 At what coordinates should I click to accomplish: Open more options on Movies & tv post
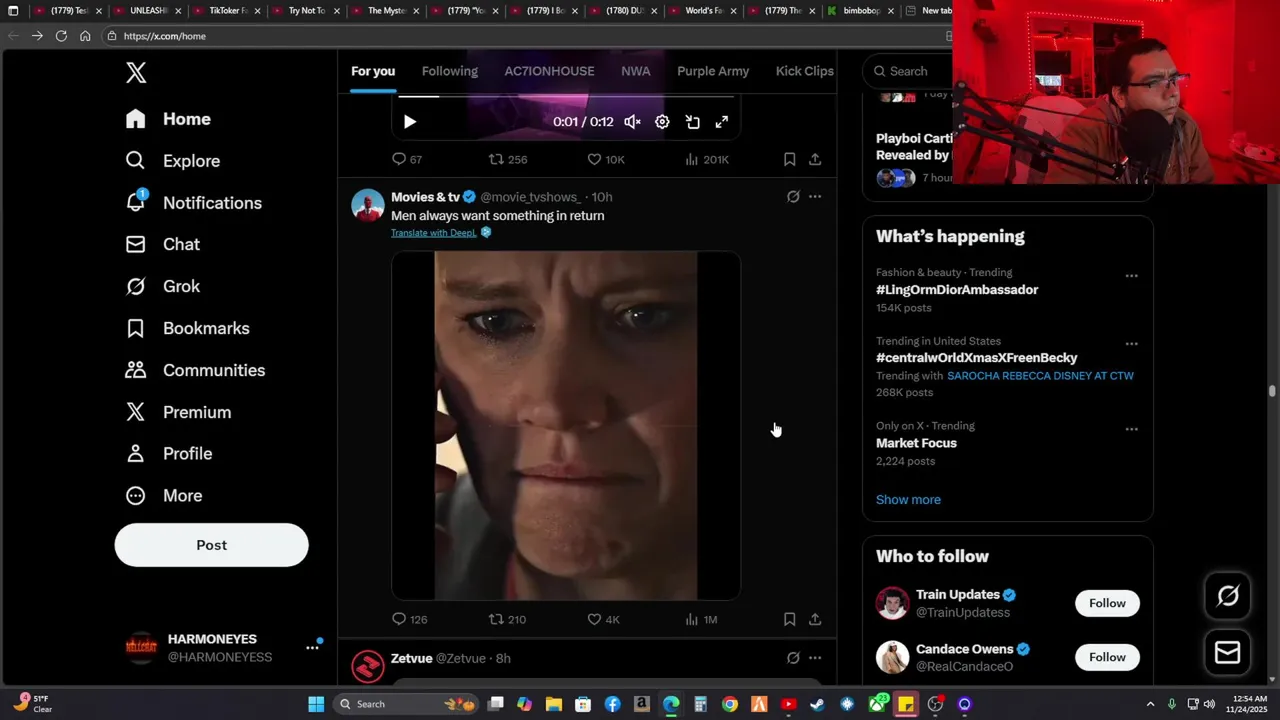pyautogui.click(x=815, y=197)
